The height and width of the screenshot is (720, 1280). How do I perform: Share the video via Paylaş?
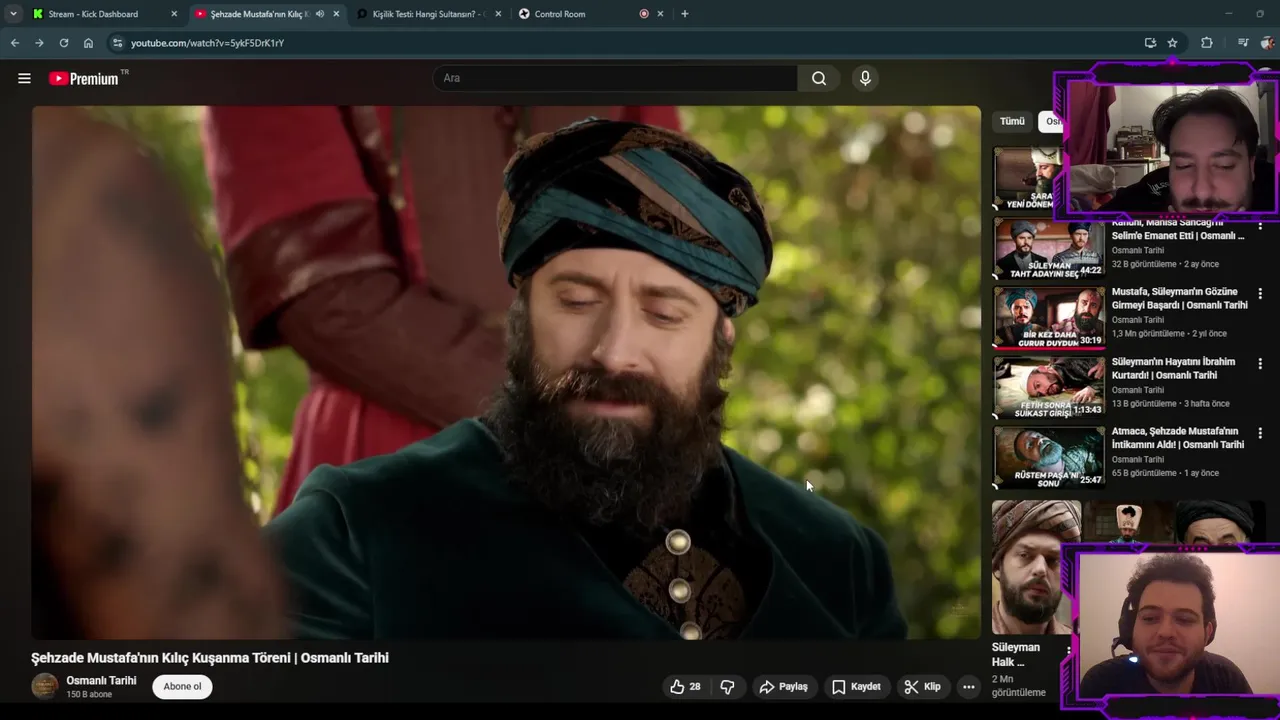[x=783, y=687]
